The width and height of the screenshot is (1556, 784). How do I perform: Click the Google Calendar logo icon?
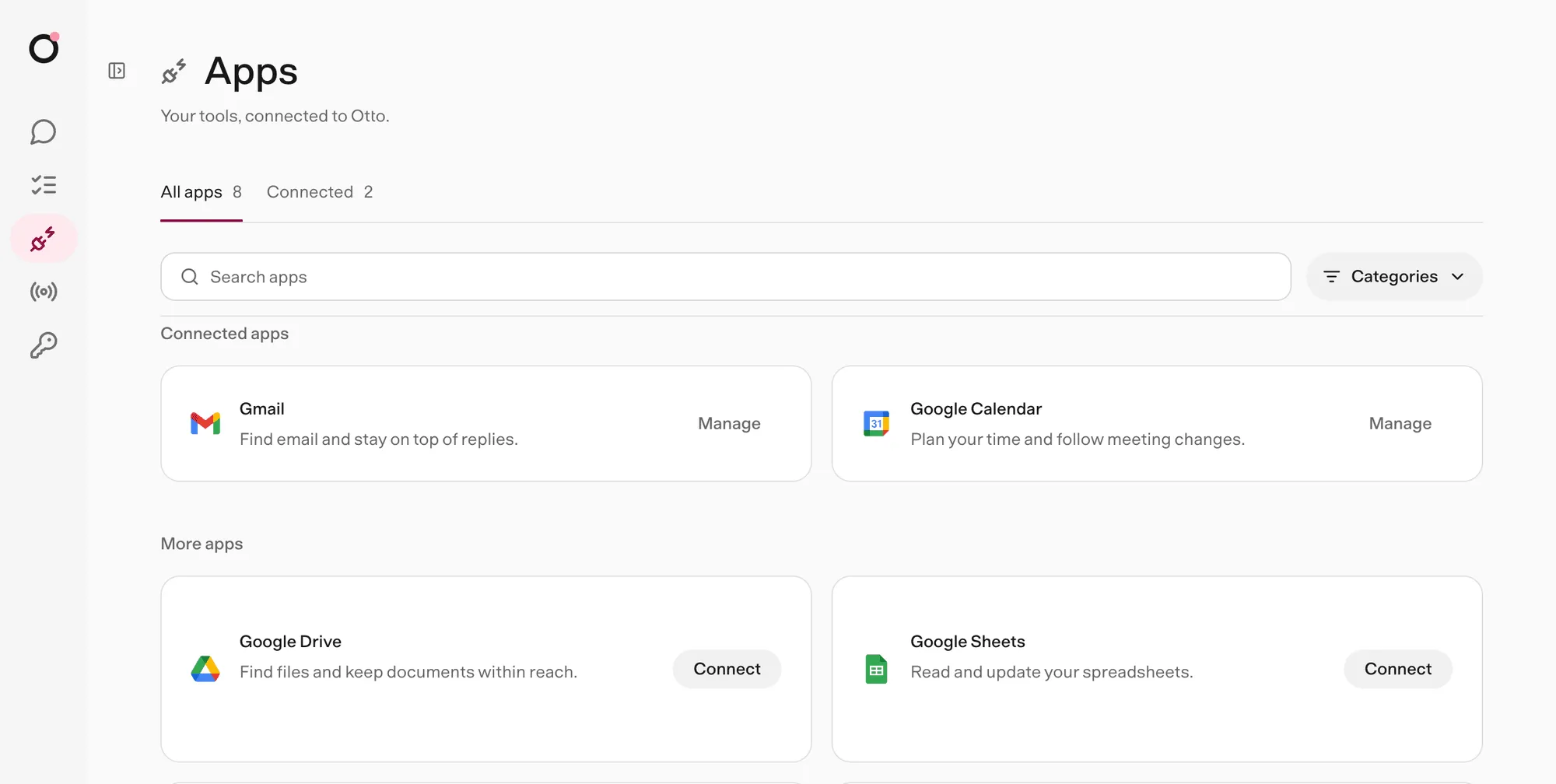(x=876, y=423)
